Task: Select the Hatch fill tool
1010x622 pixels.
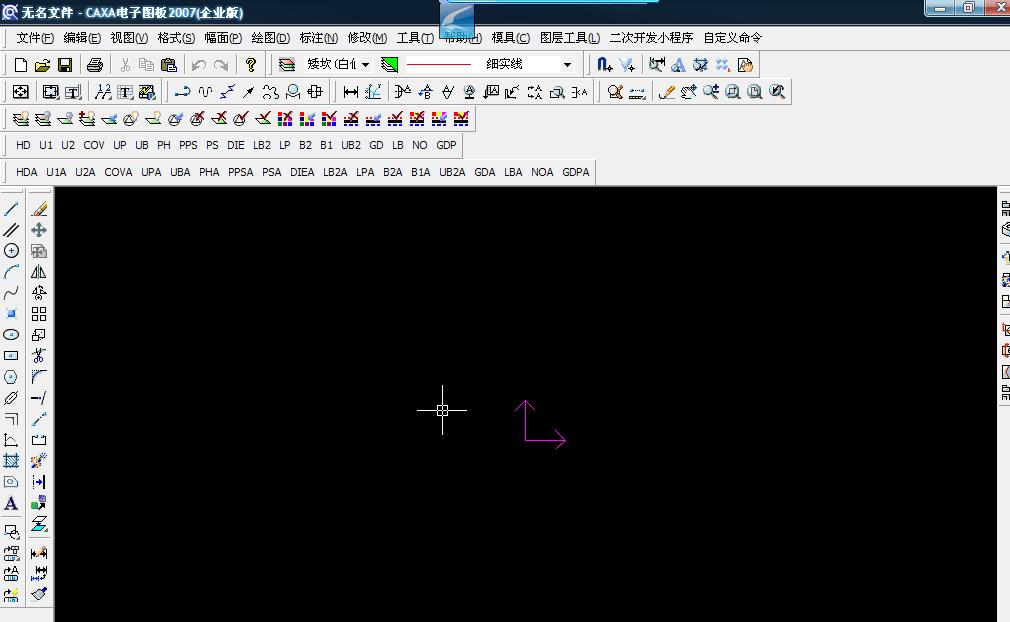Action: point(11,460)
